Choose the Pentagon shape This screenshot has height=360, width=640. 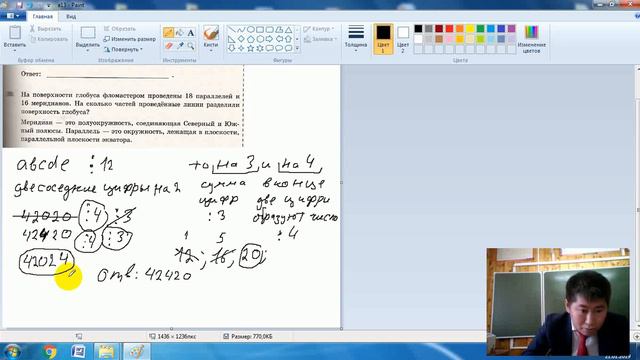pos(251,39)
